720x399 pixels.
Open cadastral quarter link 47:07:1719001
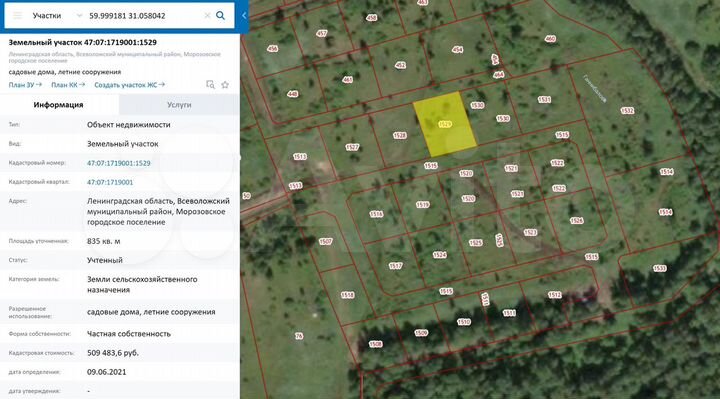point(110,182)
